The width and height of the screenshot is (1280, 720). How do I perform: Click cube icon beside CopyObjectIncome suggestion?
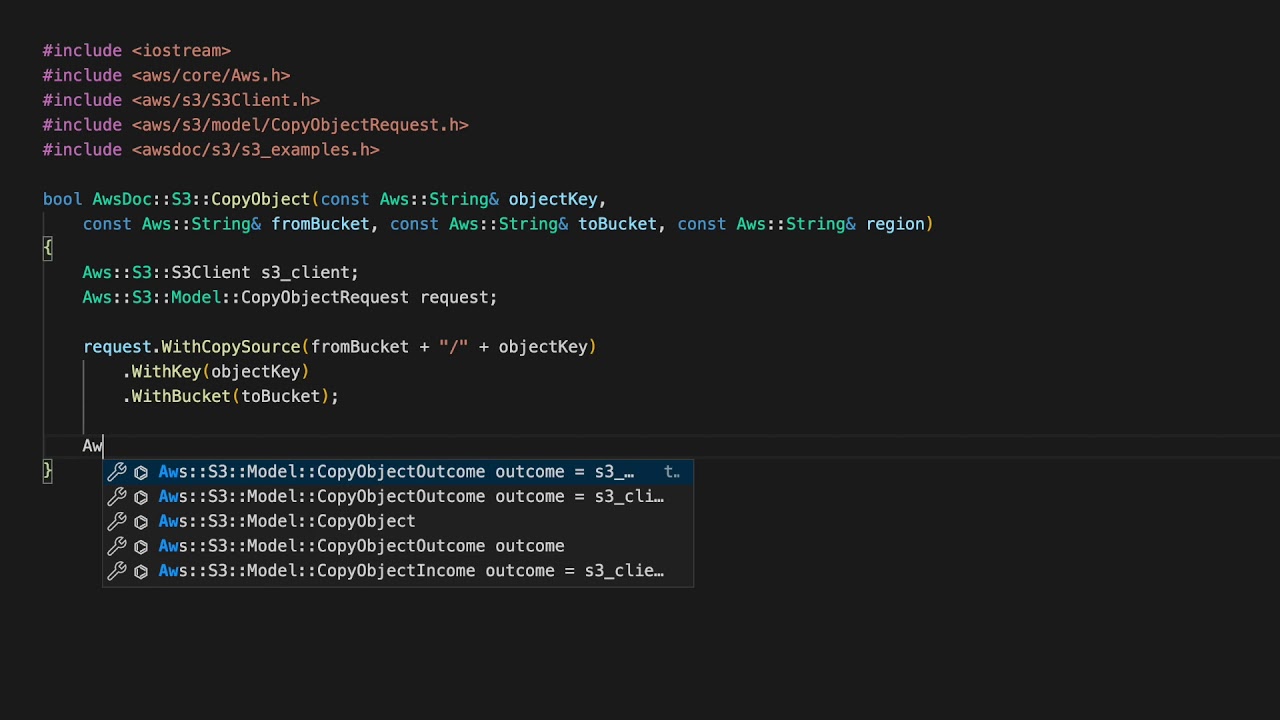tap(141, 572)
